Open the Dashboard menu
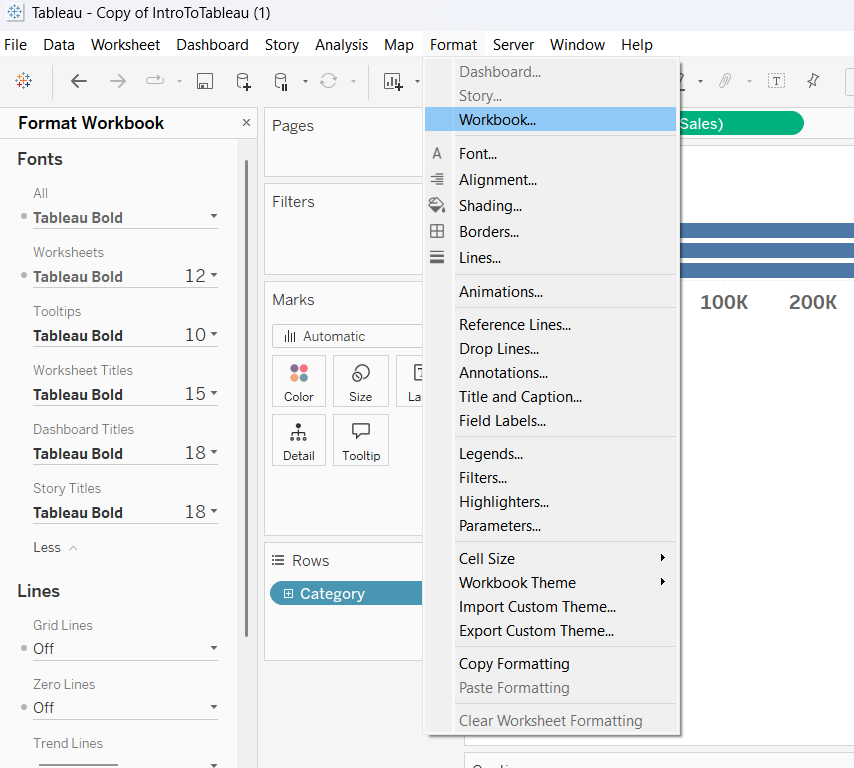The height and width of the screenshot is (768, 854). tap(212, 45)
